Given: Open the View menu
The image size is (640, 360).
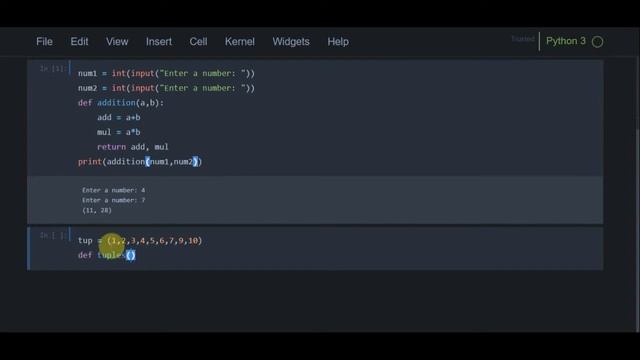Looking at the screenshot, I should pos(117,42).
